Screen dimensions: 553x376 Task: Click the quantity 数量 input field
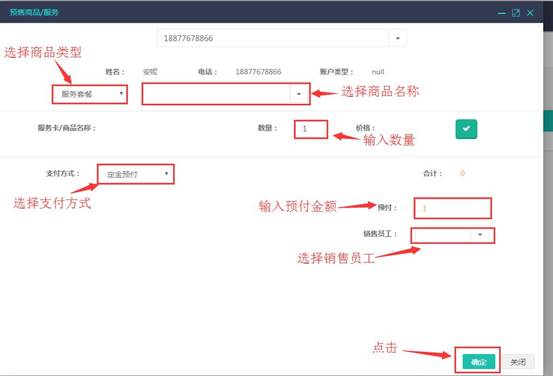(x=311, y=129)
